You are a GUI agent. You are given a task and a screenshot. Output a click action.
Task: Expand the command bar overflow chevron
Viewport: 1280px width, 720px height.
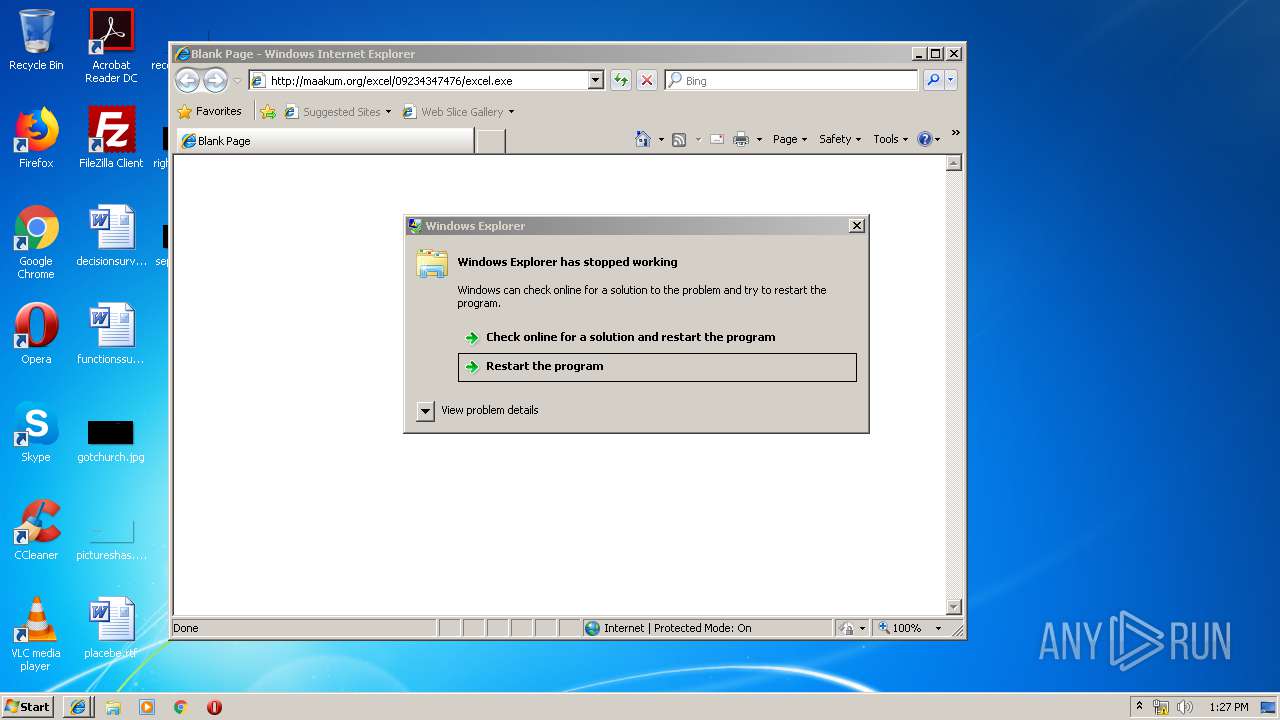955,133
